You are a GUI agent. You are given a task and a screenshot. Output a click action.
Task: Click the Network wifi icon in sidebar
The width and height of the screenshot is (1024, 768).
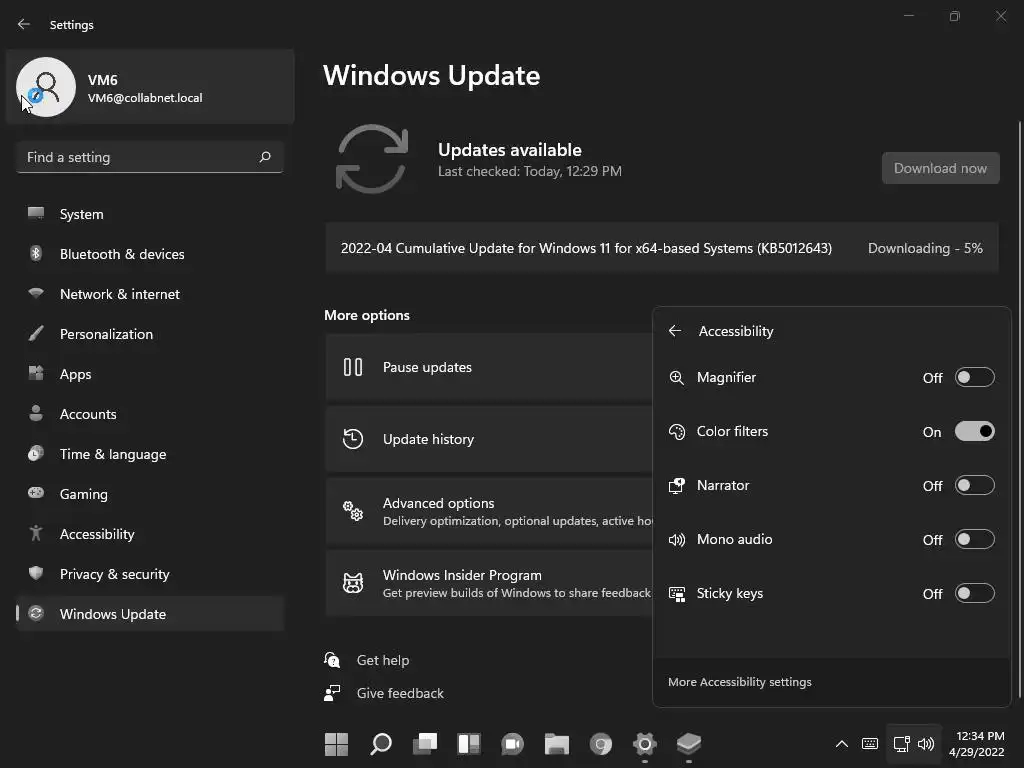(36, 293)
